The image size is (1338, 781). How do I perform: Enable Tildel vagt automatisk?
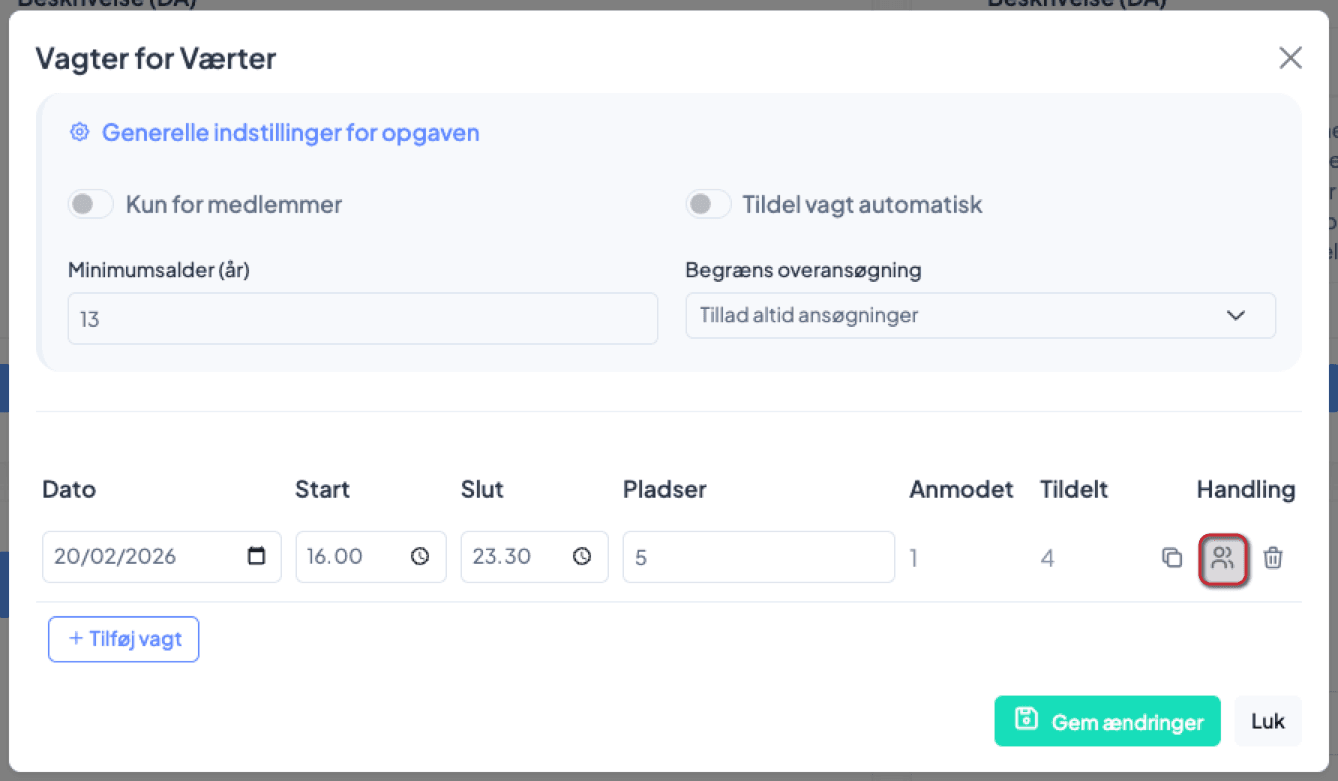pyautogui.click(x=708, y=203)
